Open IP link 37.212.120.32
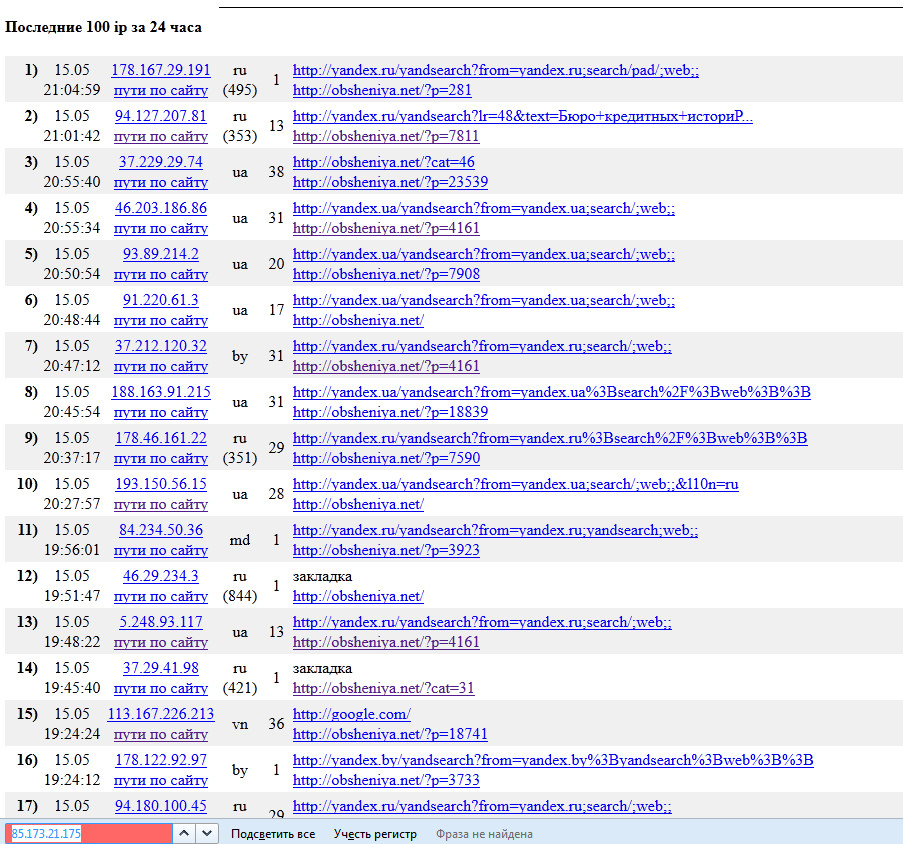 (x=161, y=347)
